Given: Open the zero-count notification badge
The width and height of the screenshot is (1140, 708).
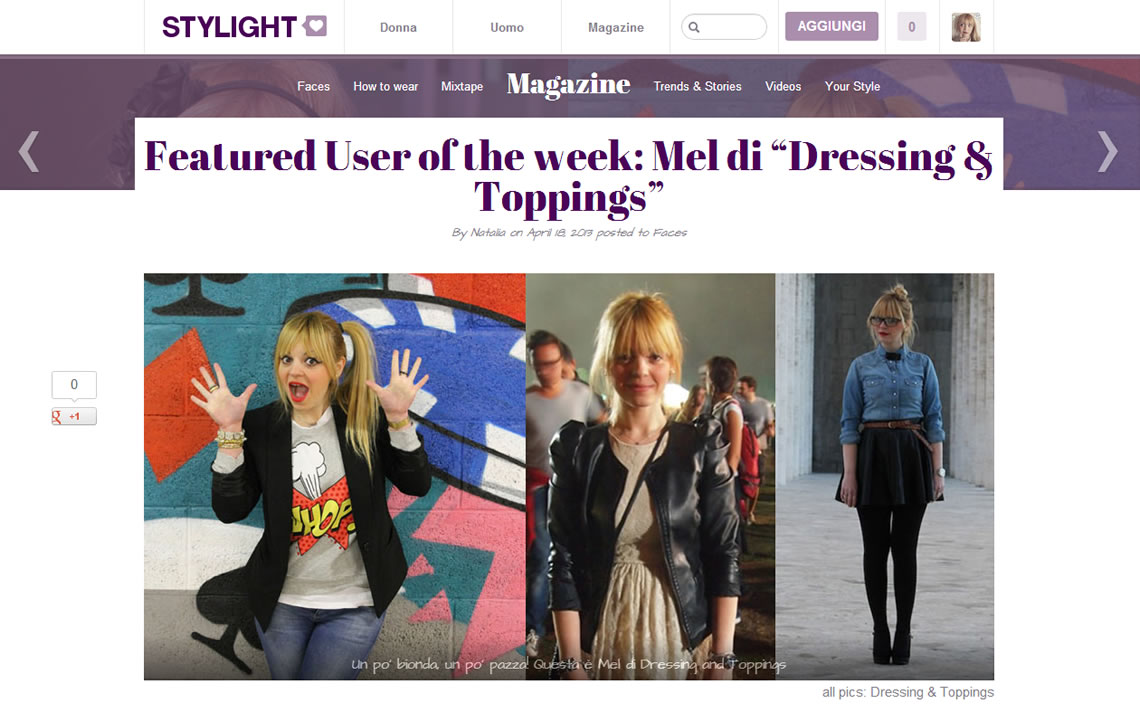Looking at the screenshot, I should click(x=912, y=27).
